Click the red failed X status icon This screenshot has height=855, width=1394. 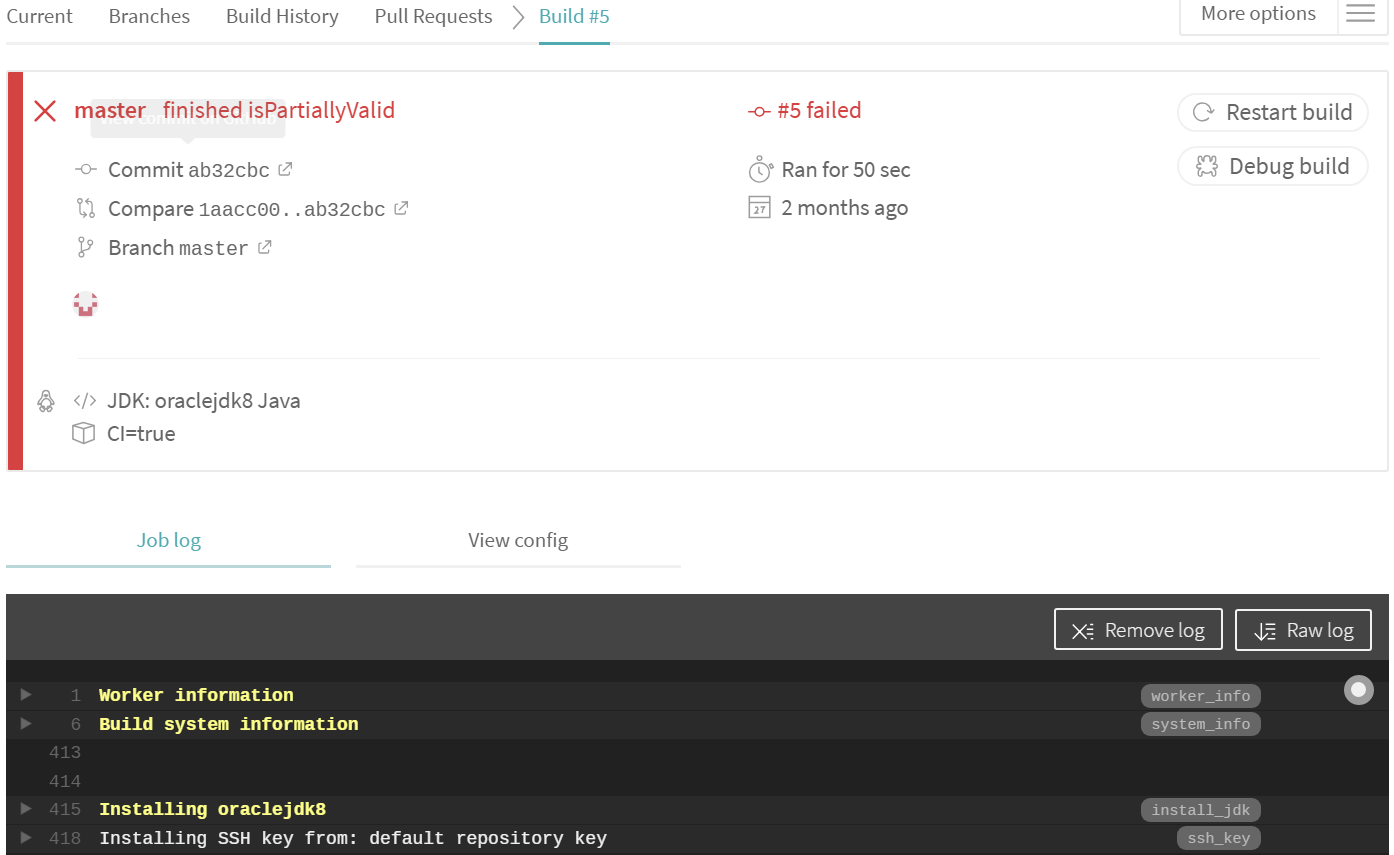[x=45, y=111]
